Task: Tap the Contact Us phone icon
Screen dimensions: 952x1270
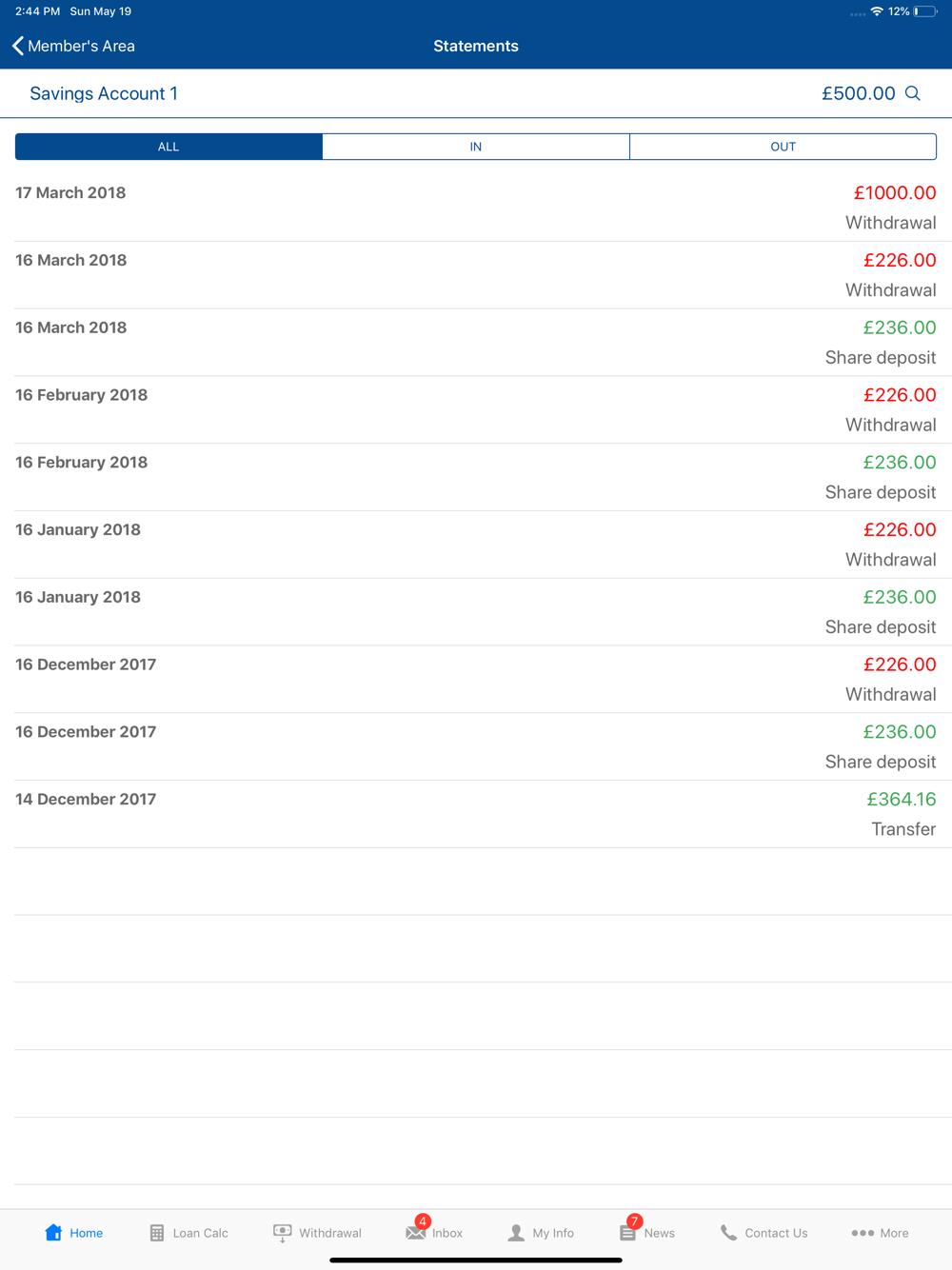Action: click(x=728, y=1233)
